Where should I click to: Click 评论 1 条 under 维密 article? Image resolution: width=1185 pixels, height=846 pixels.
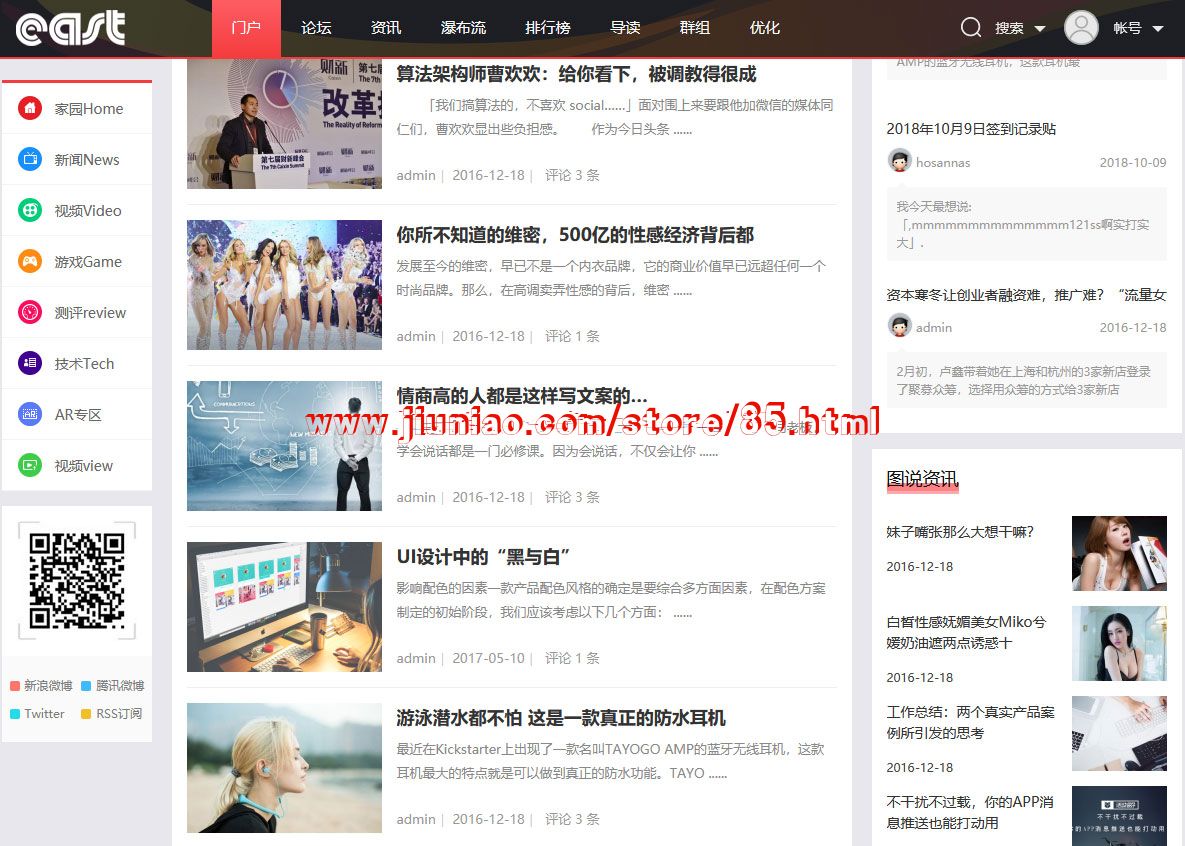pos(572,336)
